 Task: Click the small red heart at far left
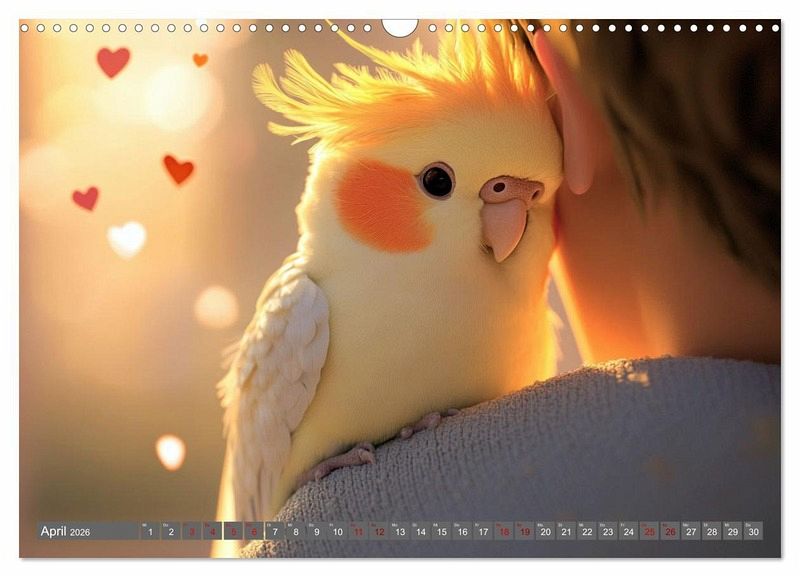[86, 198]
